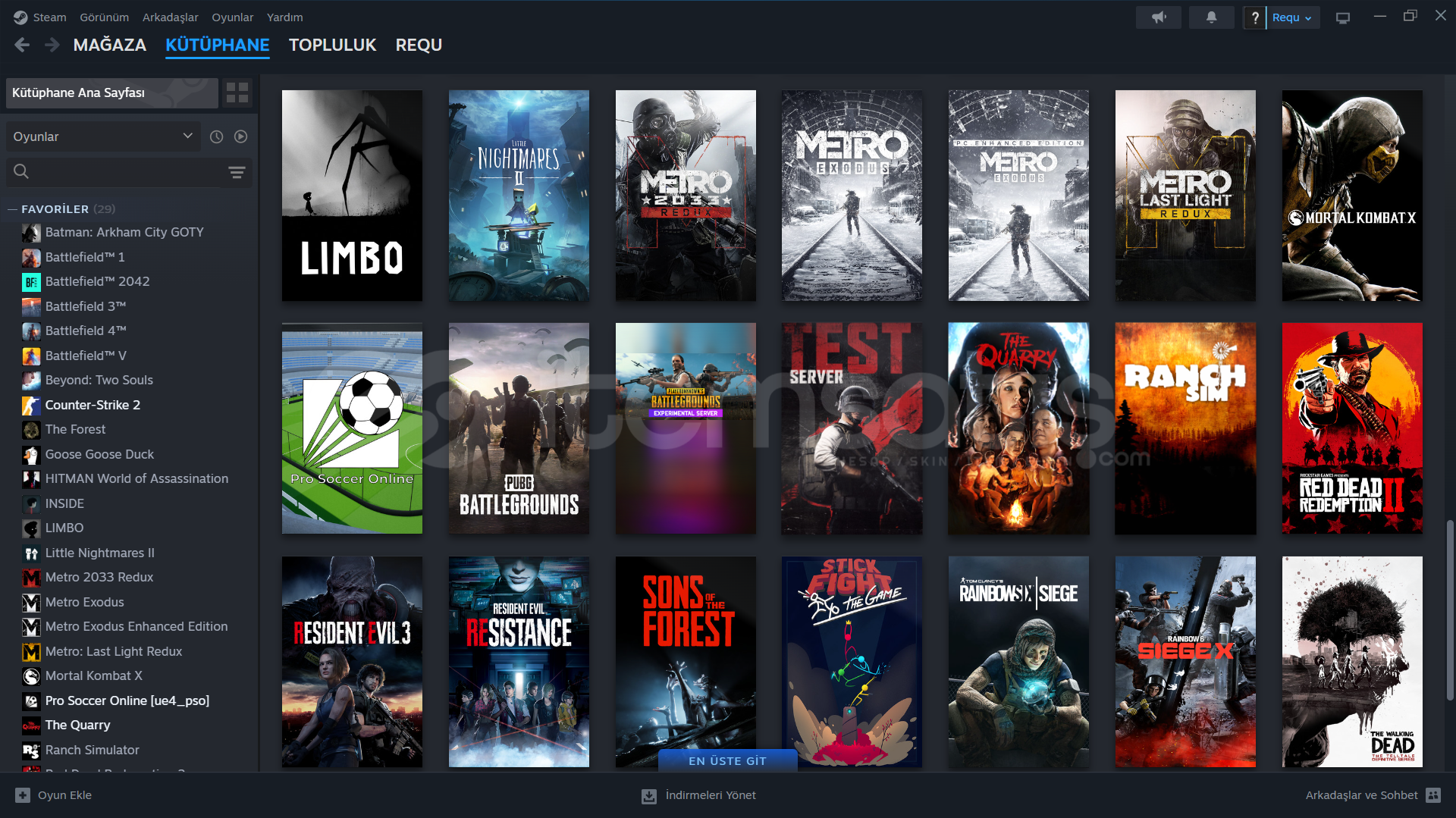Select The Forest in sidebar

[75, 430]
